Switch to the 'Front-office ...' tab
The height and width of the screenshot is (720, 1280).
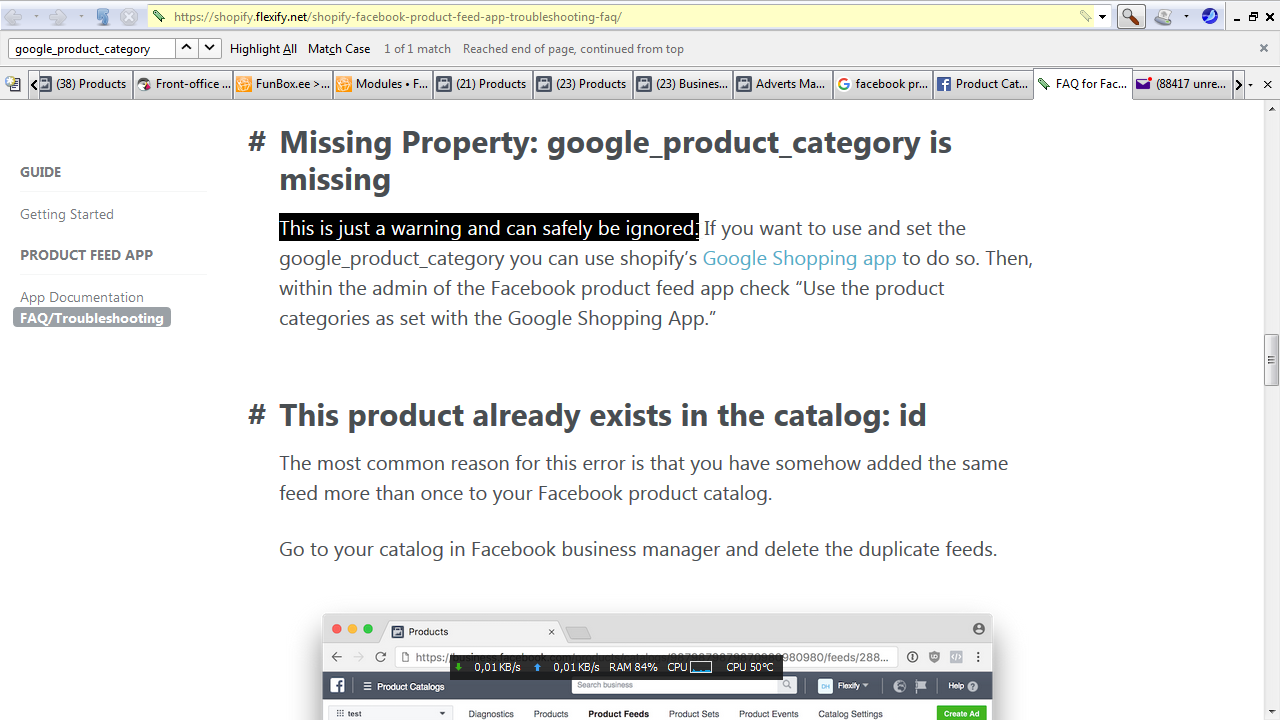[x=183, y=84]
